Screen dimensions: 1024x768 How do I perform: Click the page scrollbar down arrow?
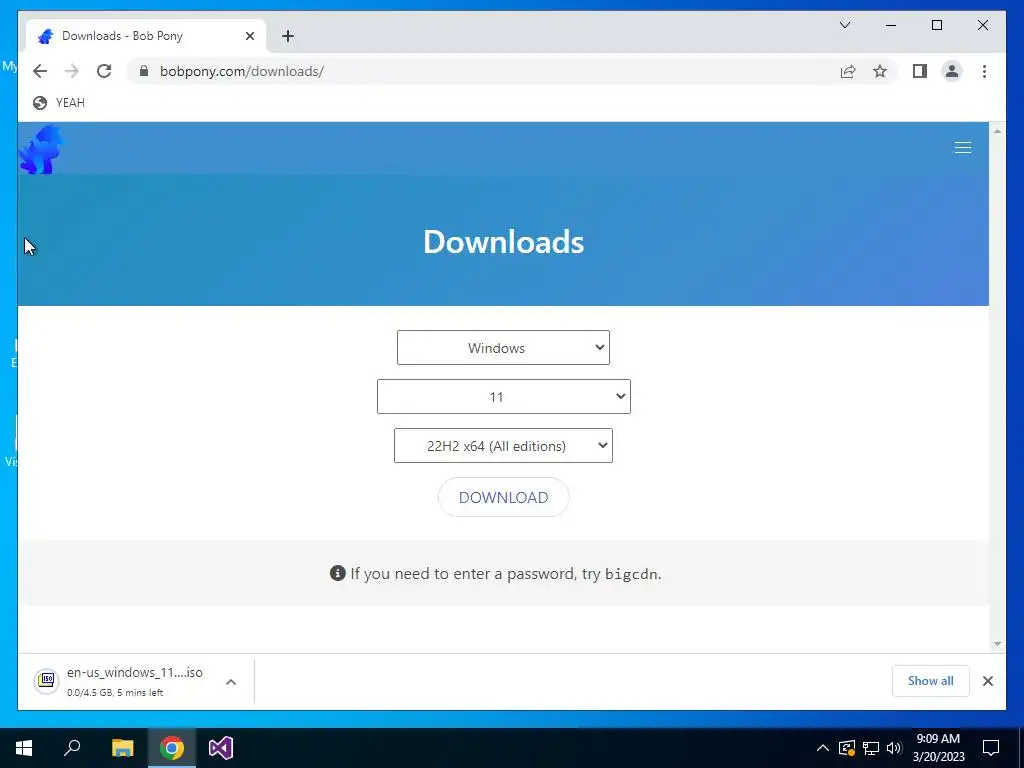[x=997, y=644]
